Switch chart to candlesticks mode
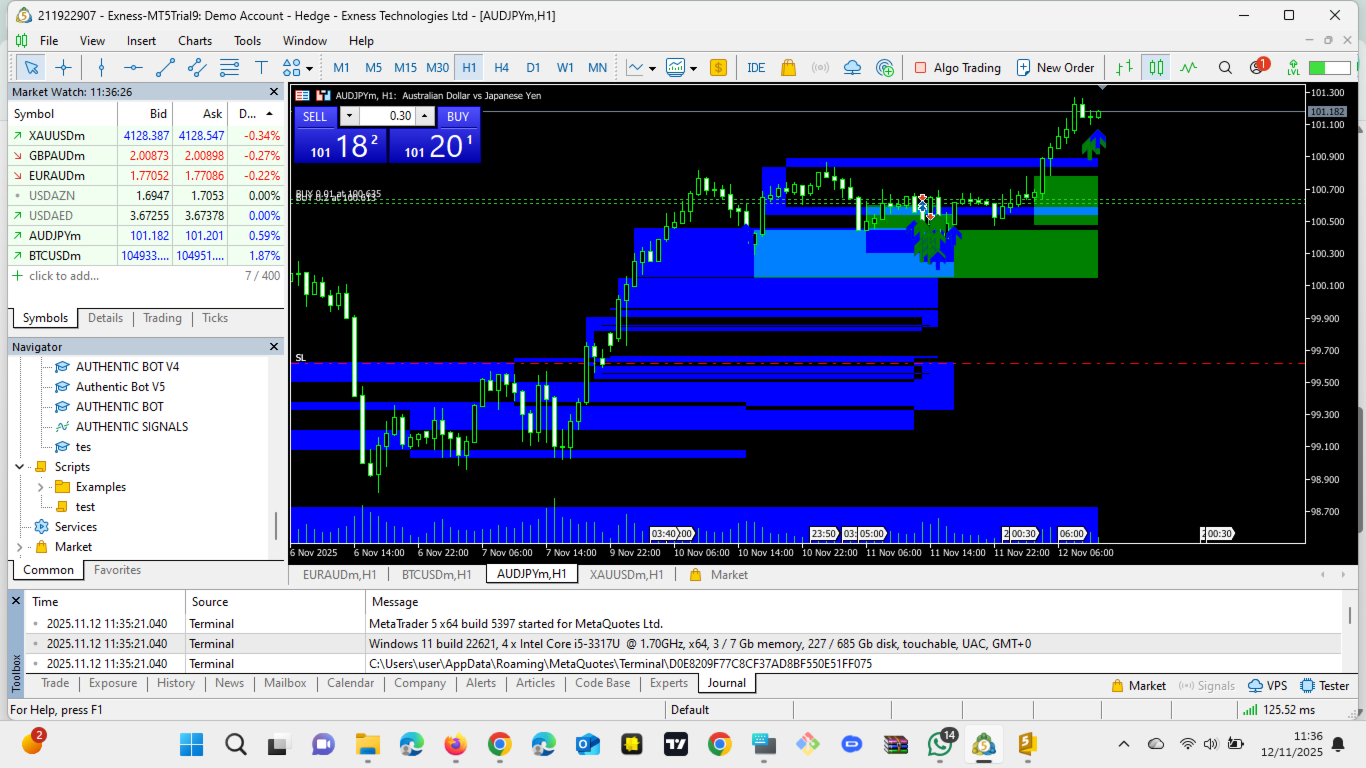The height and width of the screenshot is (768, 1366). (1156, 67)
